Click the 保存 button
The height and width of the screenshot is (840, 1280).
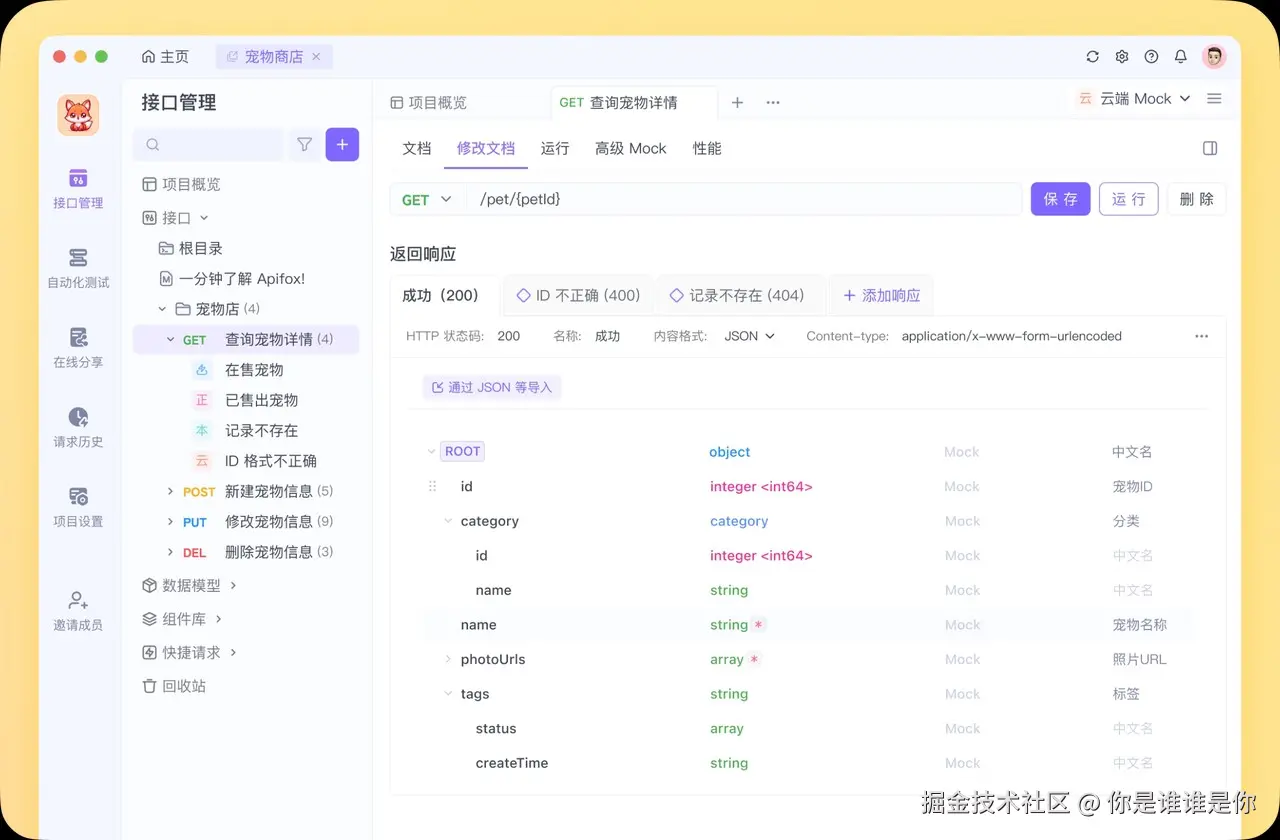[1060, 199]
